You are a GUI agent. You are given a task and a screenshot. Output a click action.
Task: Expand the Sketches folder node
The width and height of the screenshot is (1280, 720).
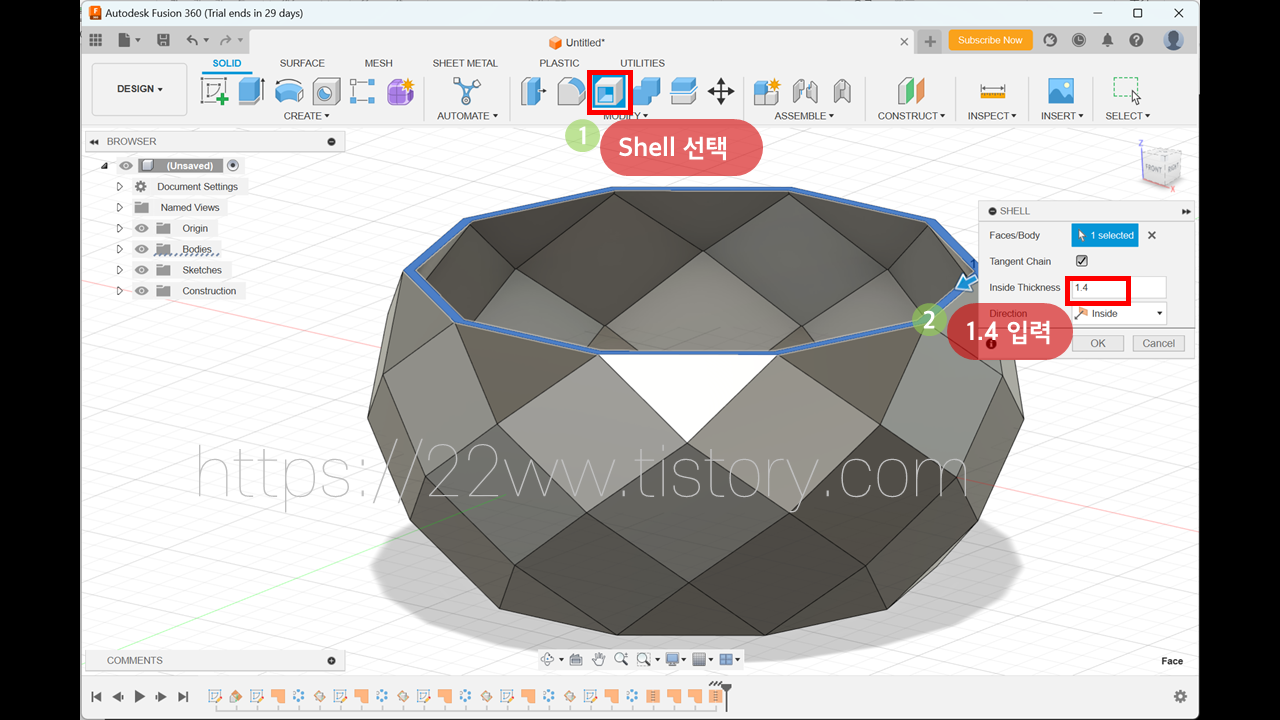click(x=119, y=270)
